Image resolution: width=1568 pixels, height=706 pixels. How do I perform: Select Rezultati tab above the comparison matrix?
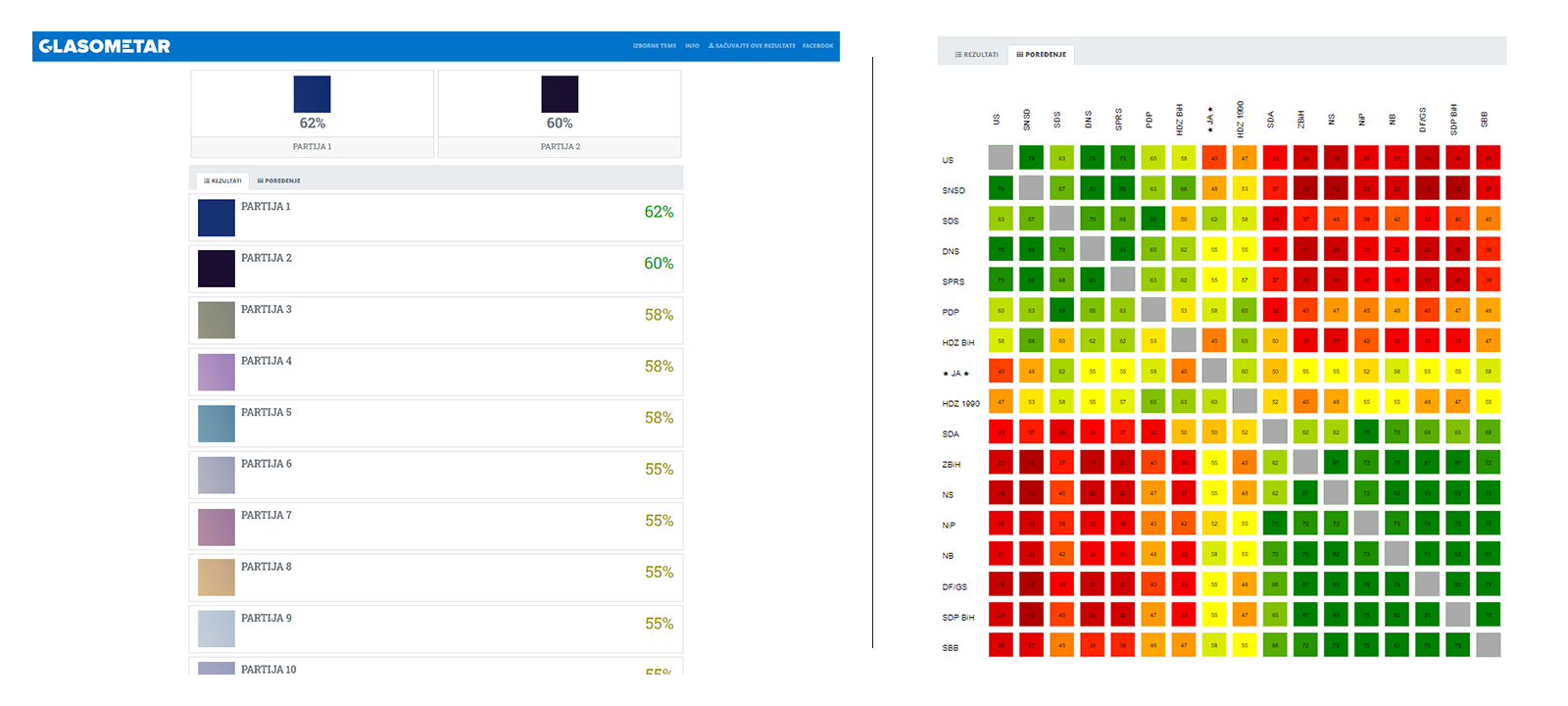(x=976, y=55)
